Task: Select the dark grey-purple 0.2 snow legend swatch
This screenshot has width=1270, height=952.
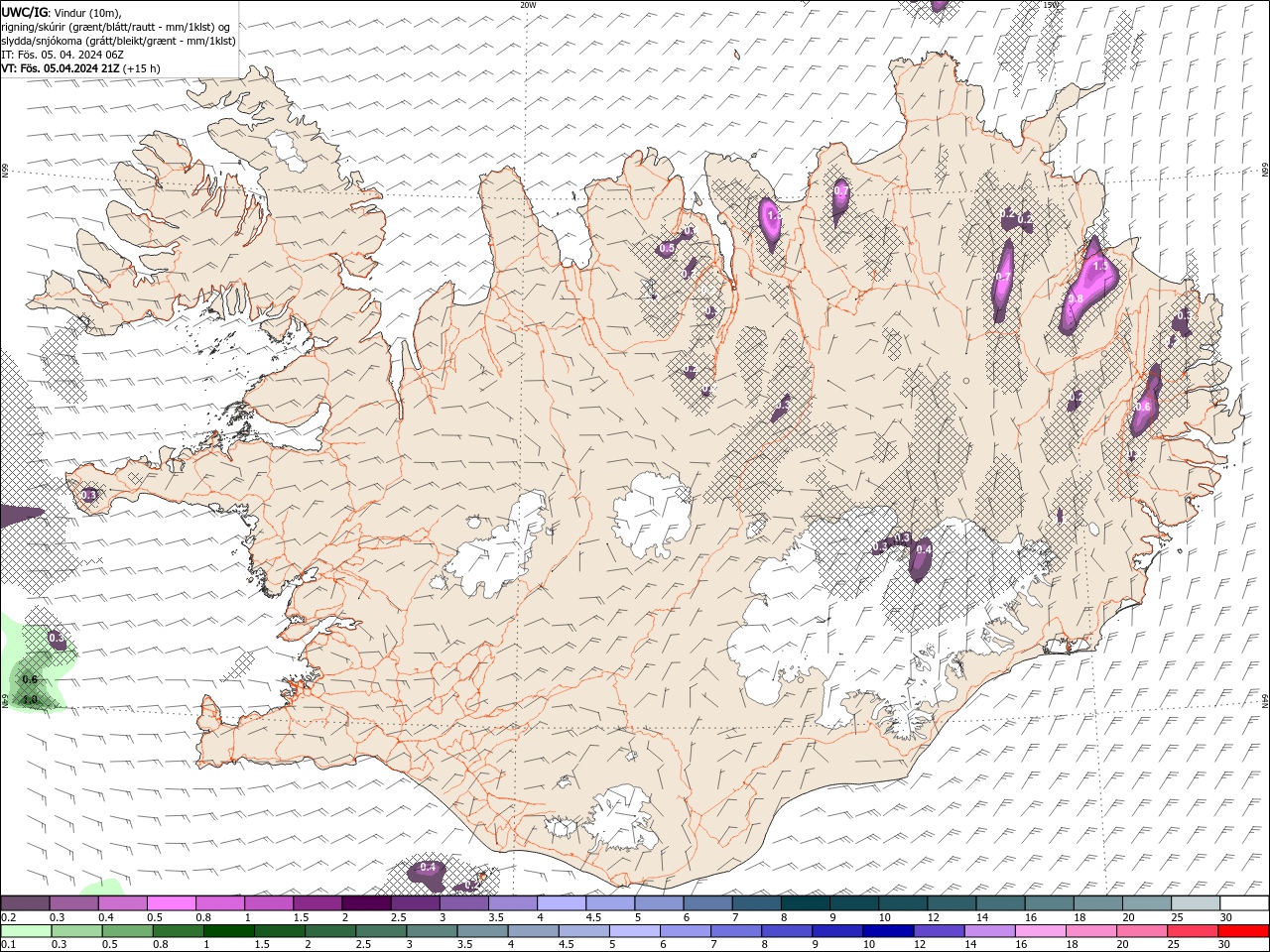Action: click(25, 903)
